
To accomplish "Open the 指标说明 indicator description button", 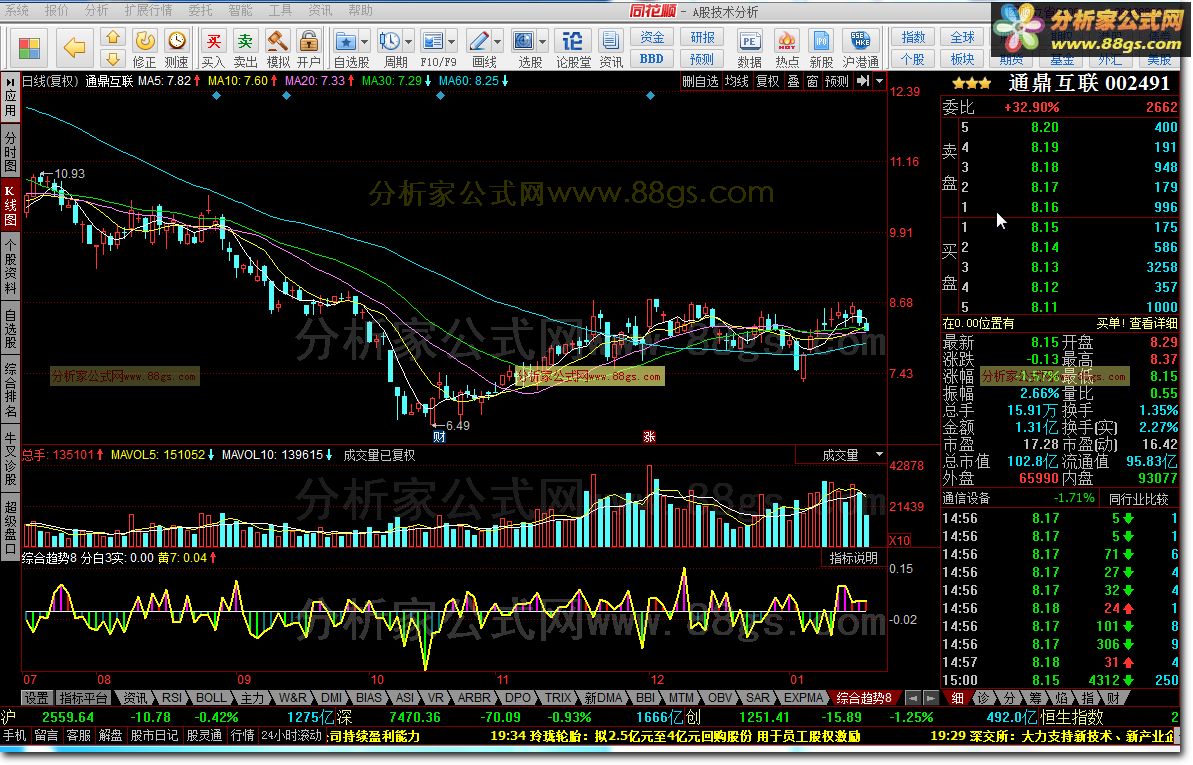I will point(854,558).
